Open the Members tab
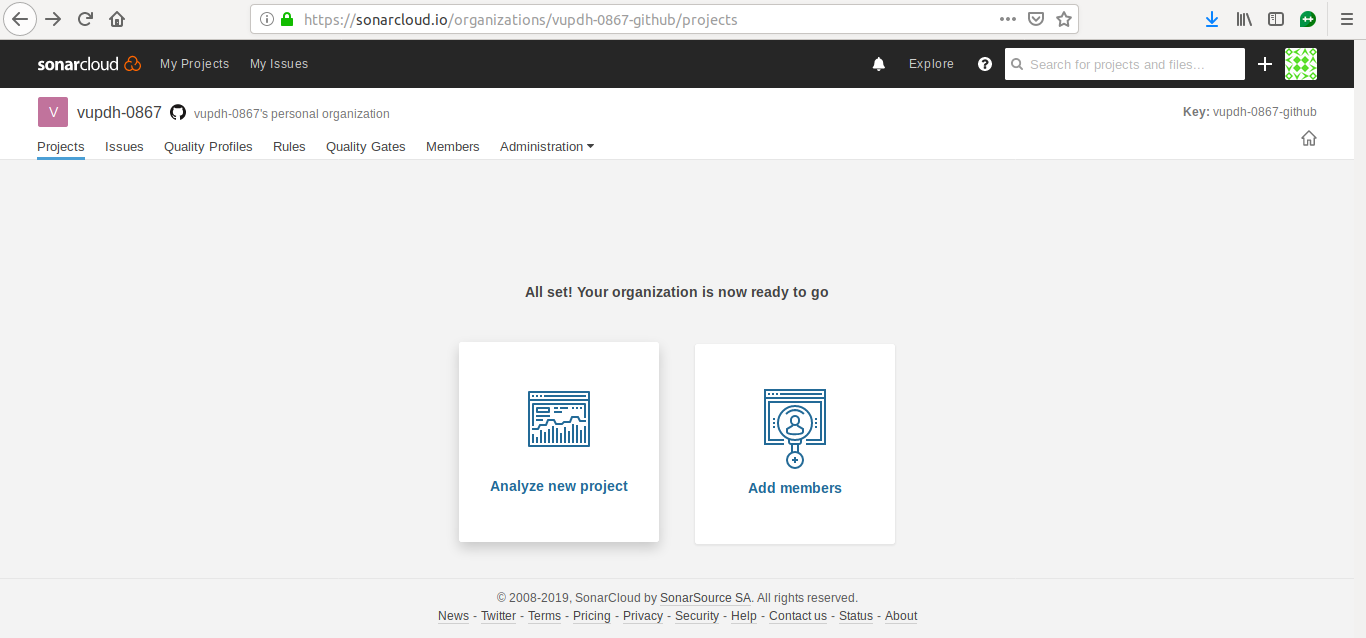 tap(453, 147)
